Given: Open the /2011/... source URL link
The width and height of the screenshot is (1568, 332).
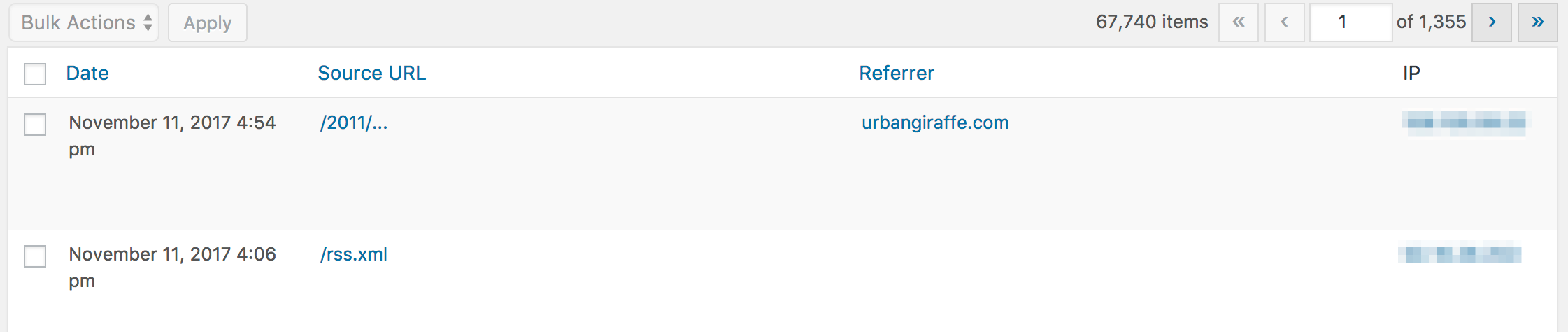Looking at the screenshot, I should [354, 123].
